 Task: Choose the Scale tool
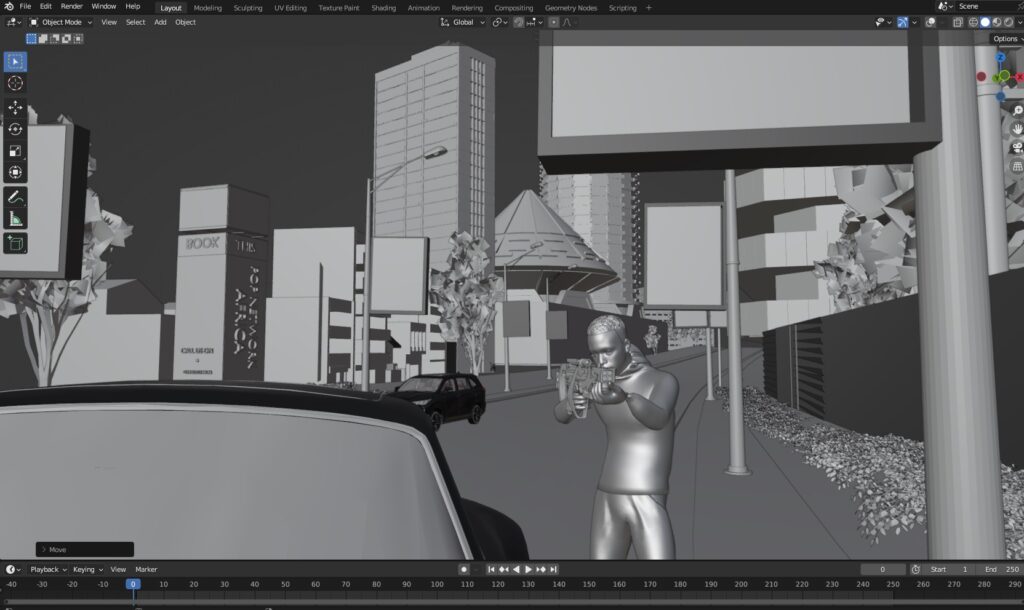16,151
